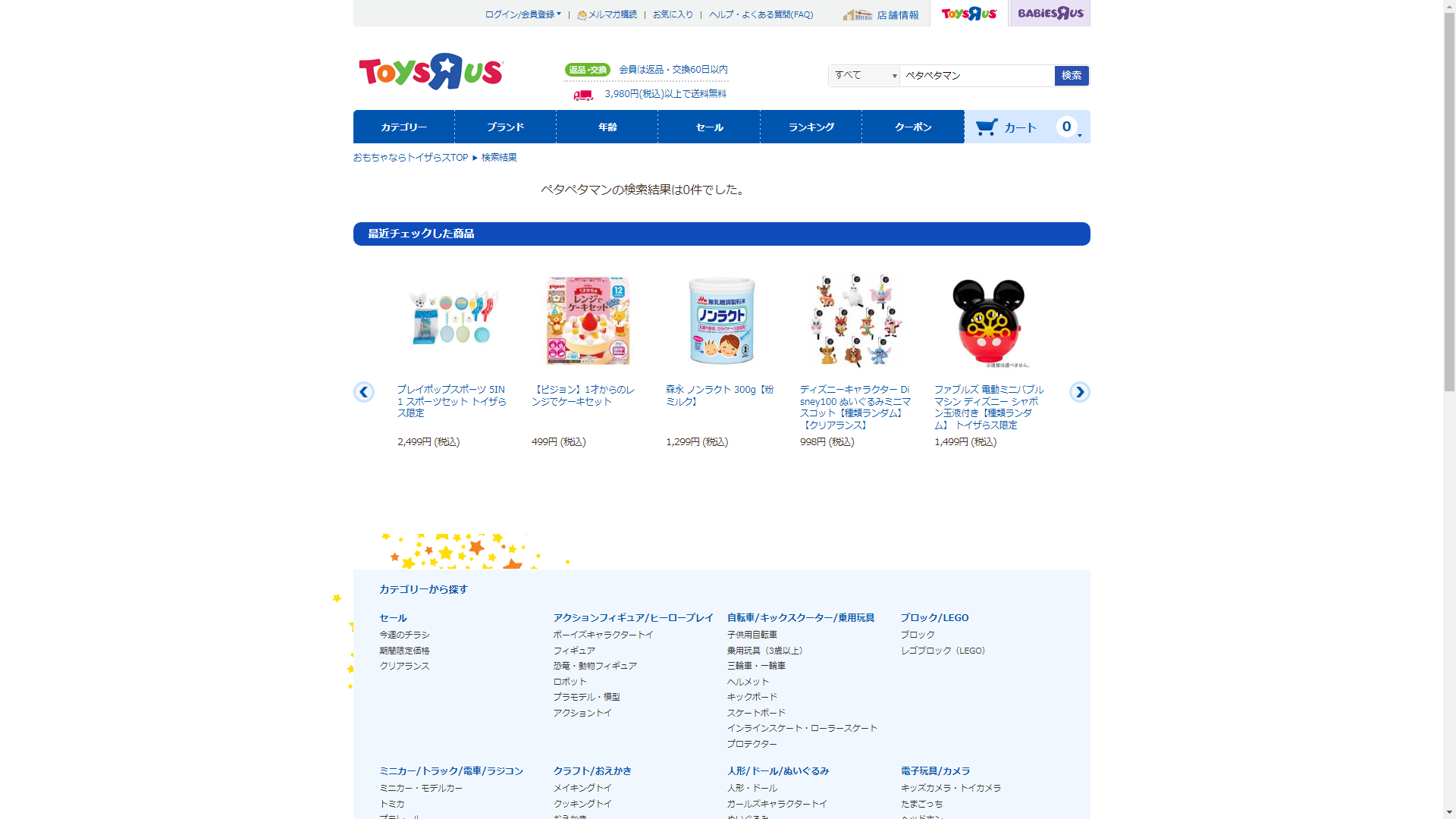This screenshot has height=819, width=1456.
Task: Open the カテゴリー navigation menu
Action: 404,127
